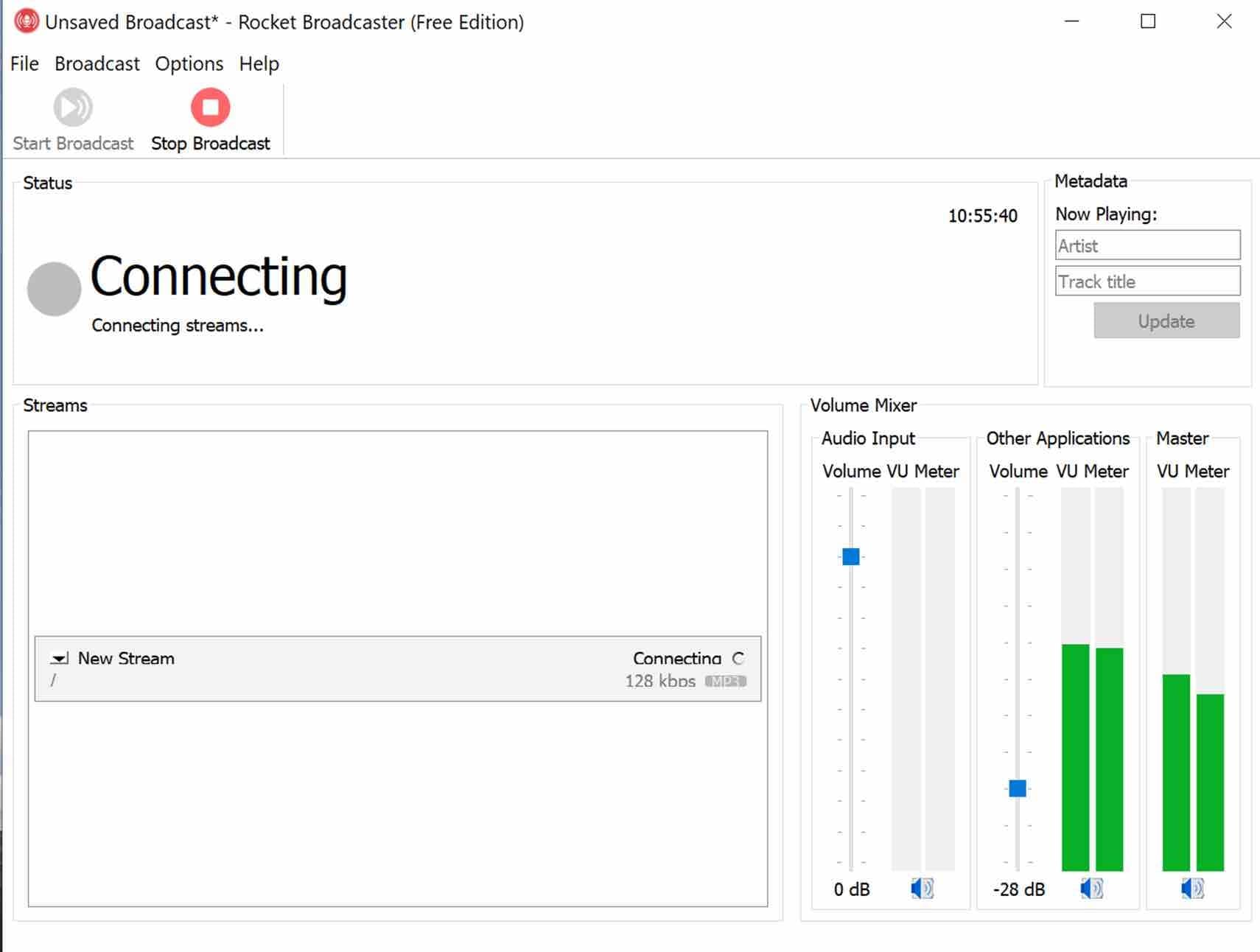Click the Stop Broadcast icon

pyautogui.click(x=210, y=106)
